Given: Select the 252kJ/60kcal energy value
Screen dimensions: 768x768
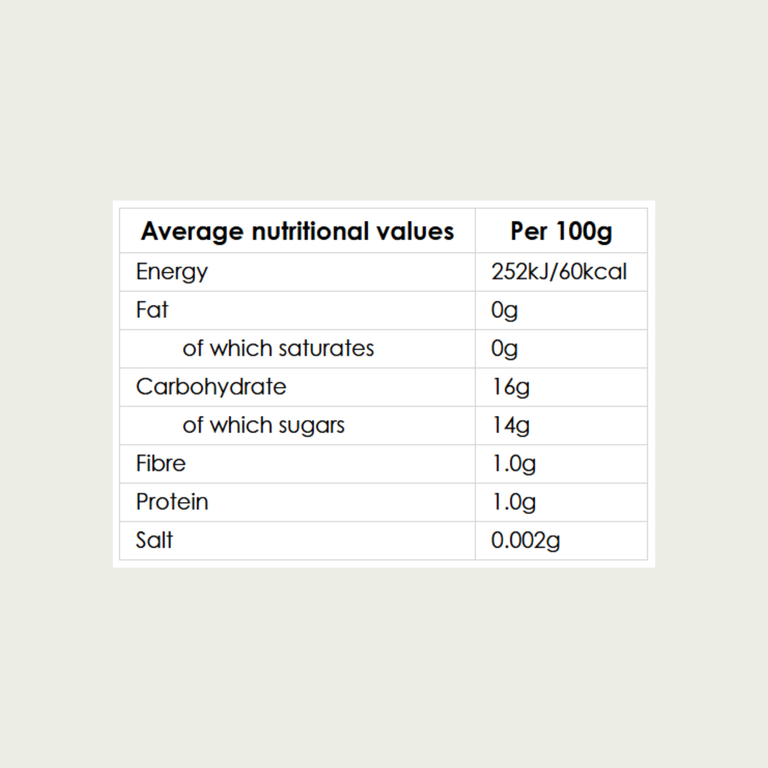Looking at the screenshot, I should point(559,272).
